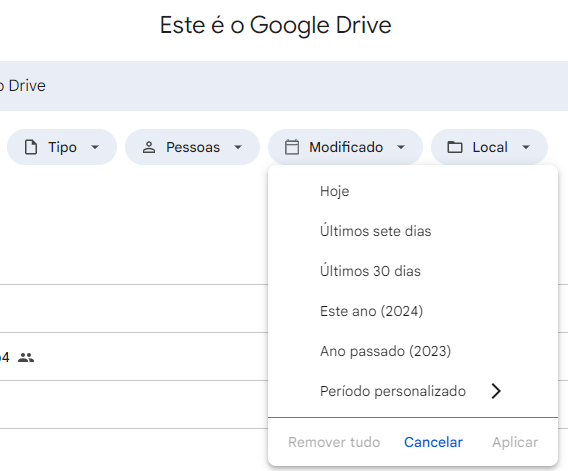
Task: Choose Últimos sete dias option
Action: click(x=413, y=231)
